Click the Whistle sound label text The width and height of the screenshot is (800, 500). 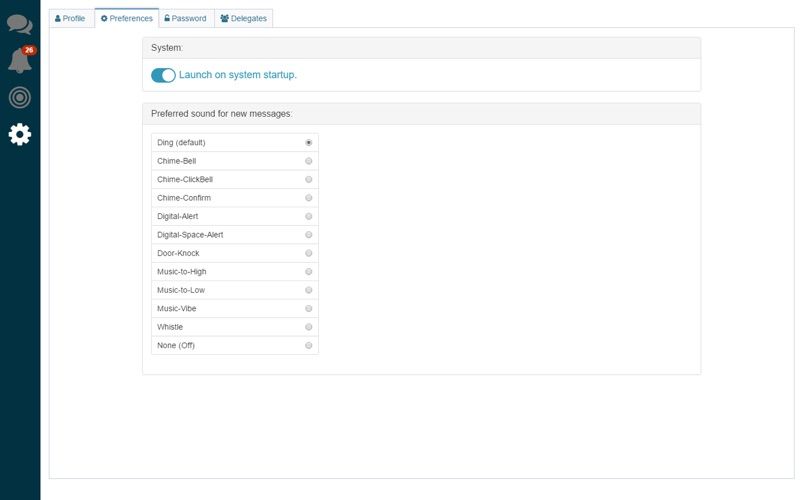tap(170, 327)
